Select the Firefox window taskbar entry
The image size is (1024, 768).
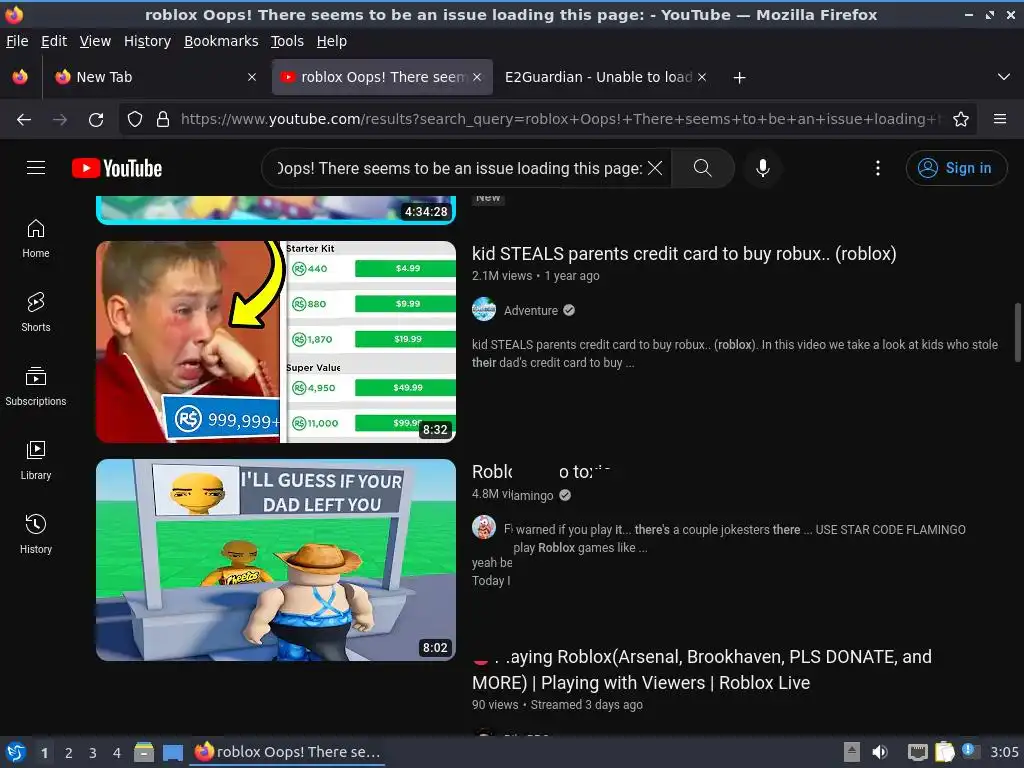pyautogui.click(x=287, y=752)
